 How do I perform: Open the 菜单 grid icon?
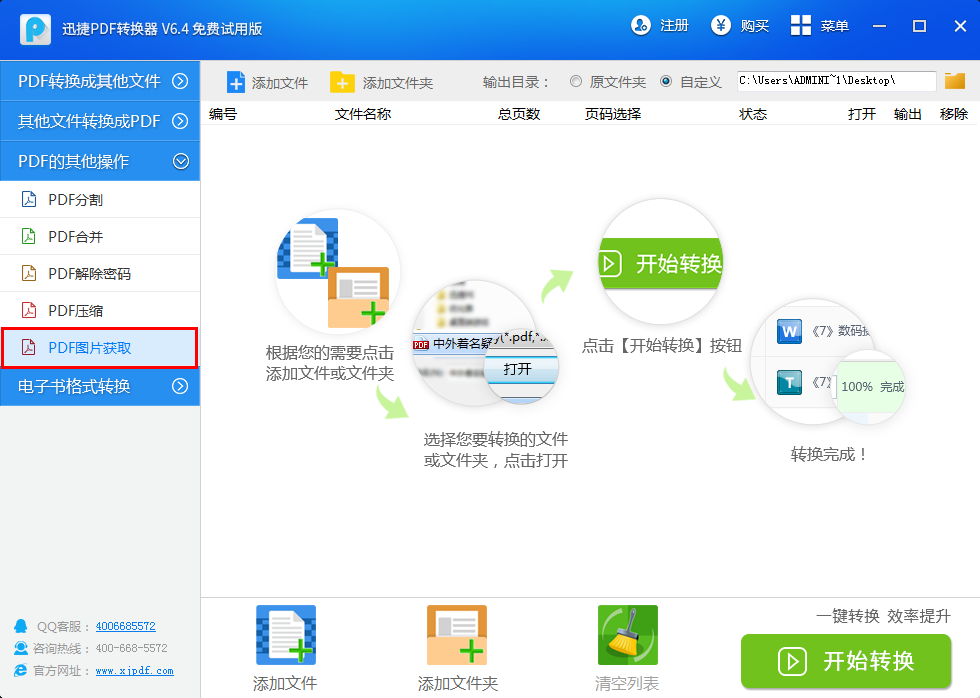pos(801,26)
